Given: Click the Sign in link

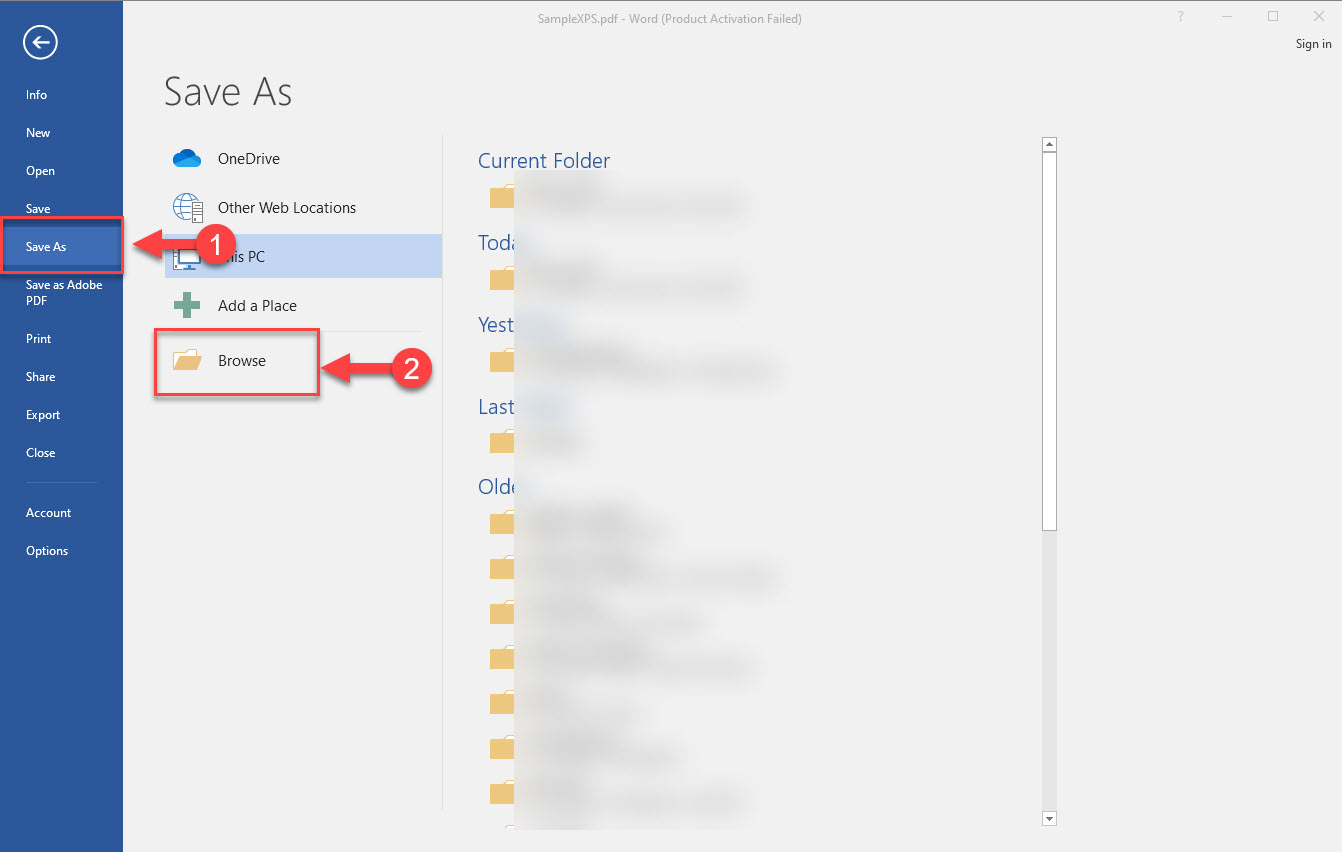Looking at the screenshot, I should click(1313, 44).
